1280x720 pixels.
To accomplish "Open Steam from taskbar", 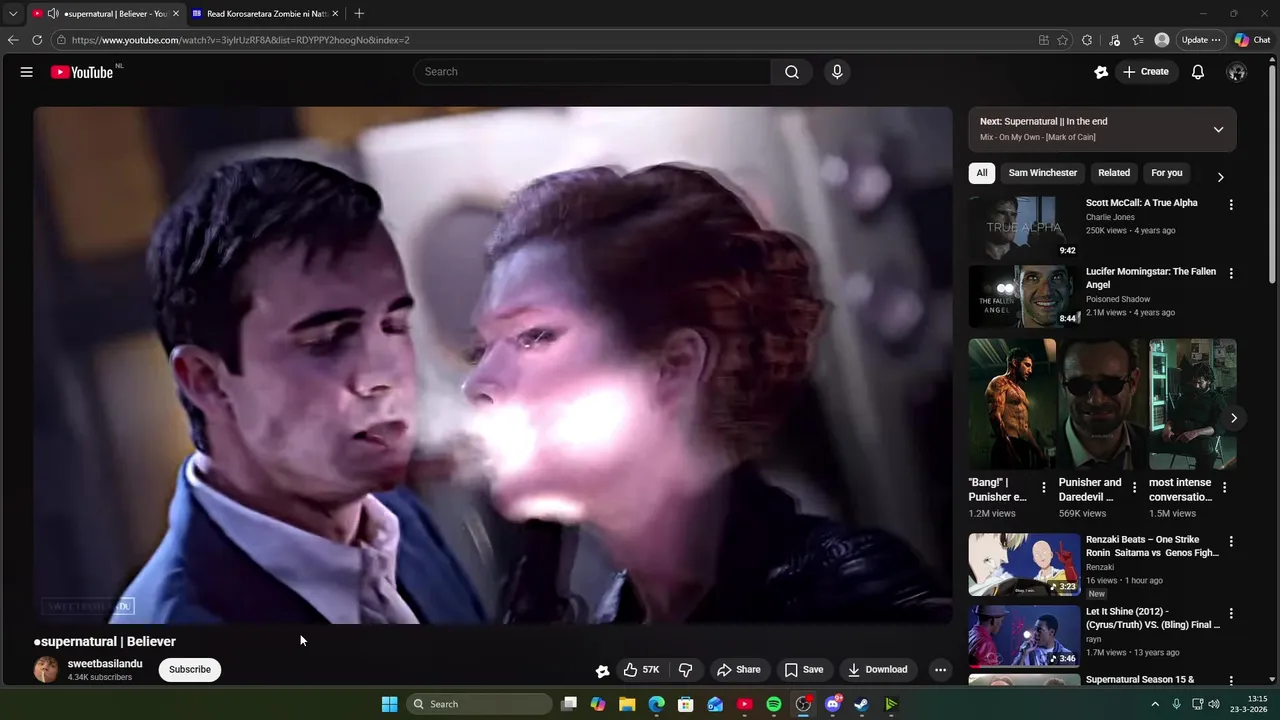I will (861, 704).
